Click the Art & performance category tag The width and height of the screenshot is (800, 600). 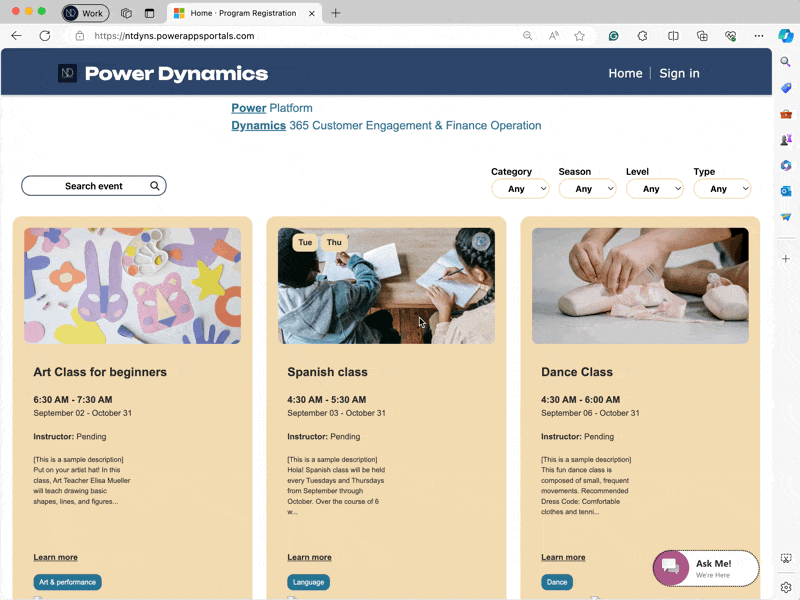tap(67, 582)
